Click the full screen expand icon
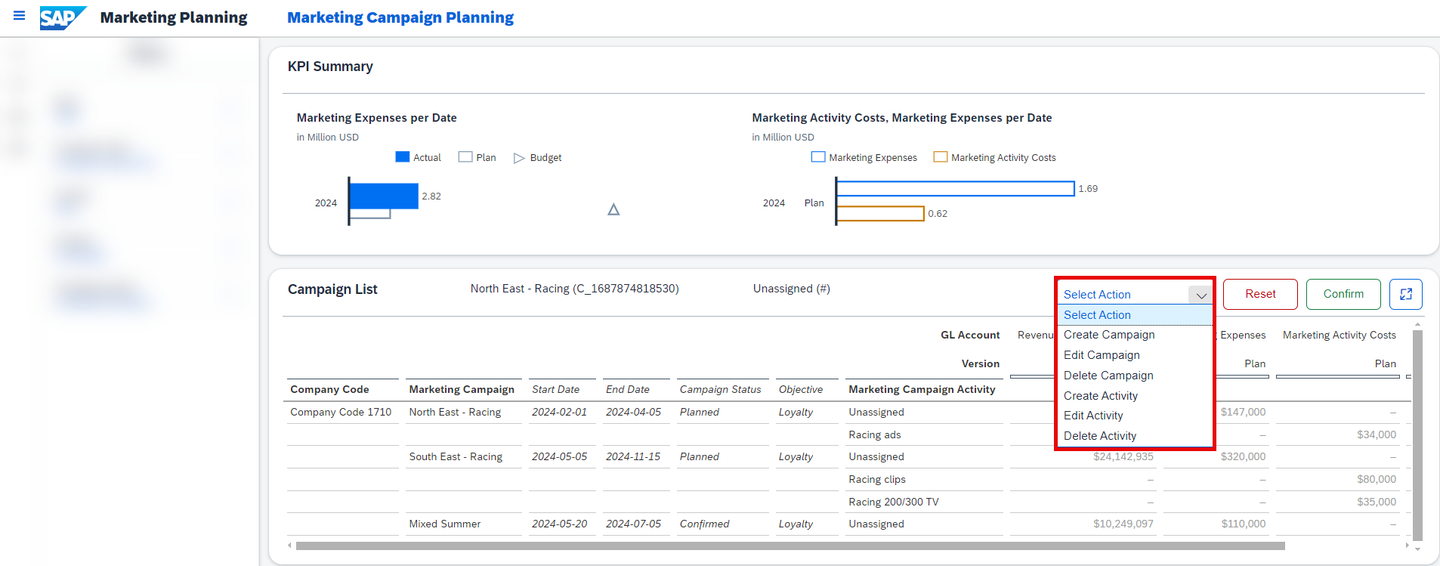Viewport: 1440px width, 566px height. (1405, 294)
